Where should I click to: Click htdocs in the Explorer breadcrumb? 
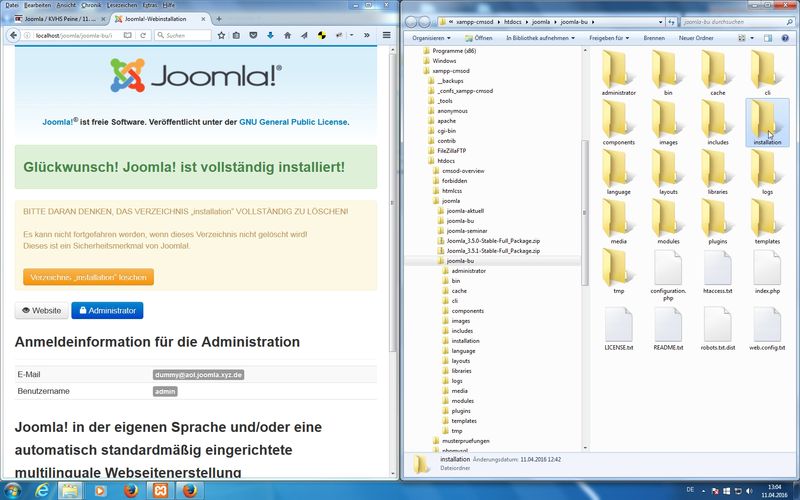(513, 22)
